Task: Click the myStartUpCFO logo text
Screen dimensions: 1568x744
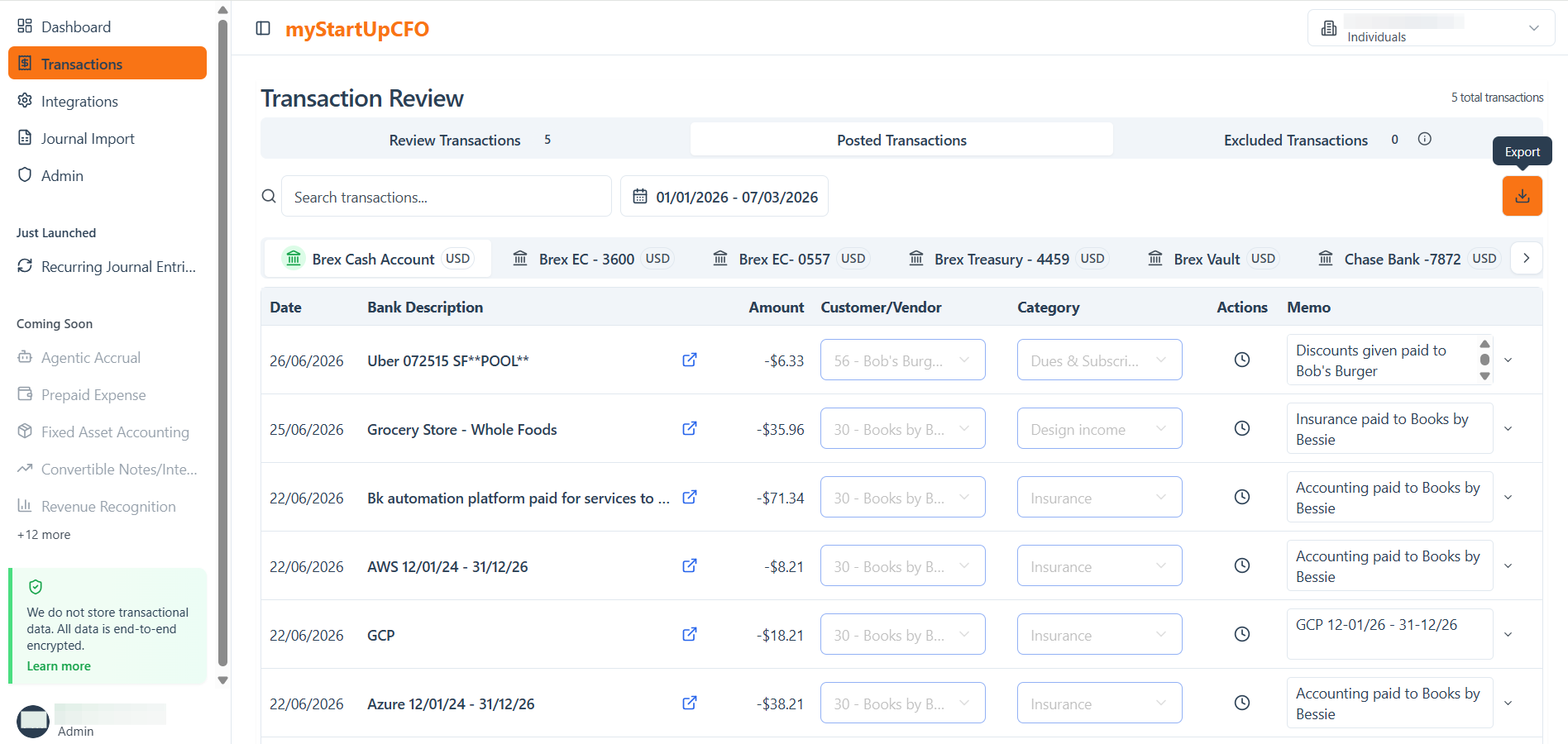Action: tap(357, 29)
